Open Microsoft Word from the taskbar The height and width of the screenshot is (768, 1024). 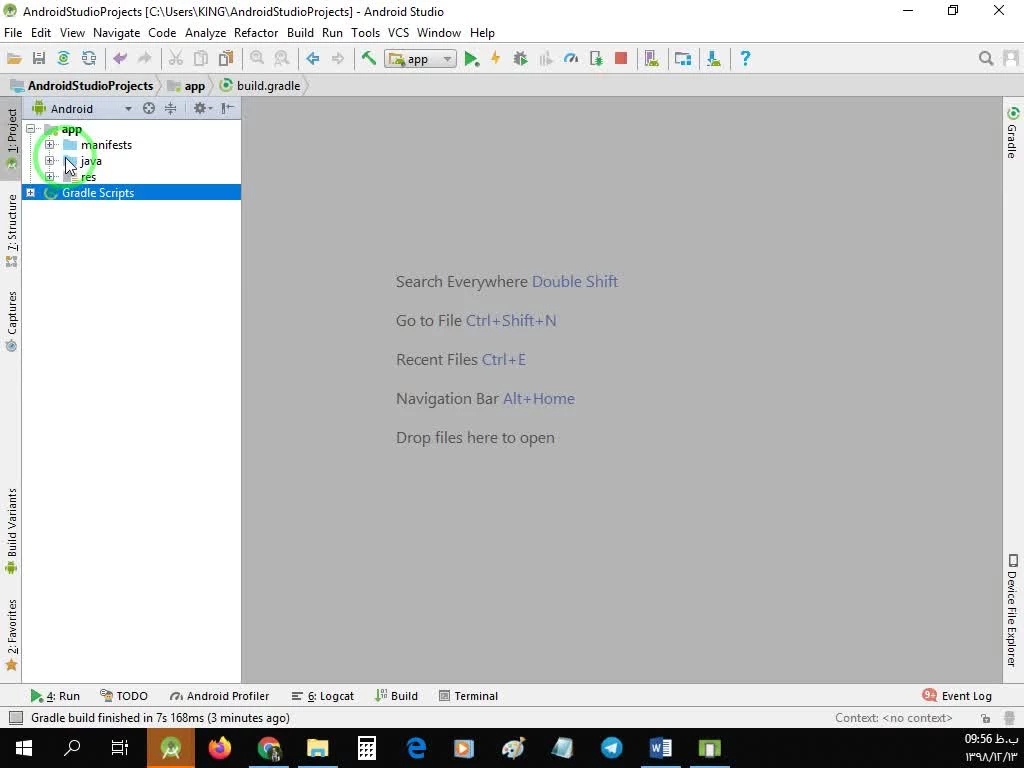660,748
